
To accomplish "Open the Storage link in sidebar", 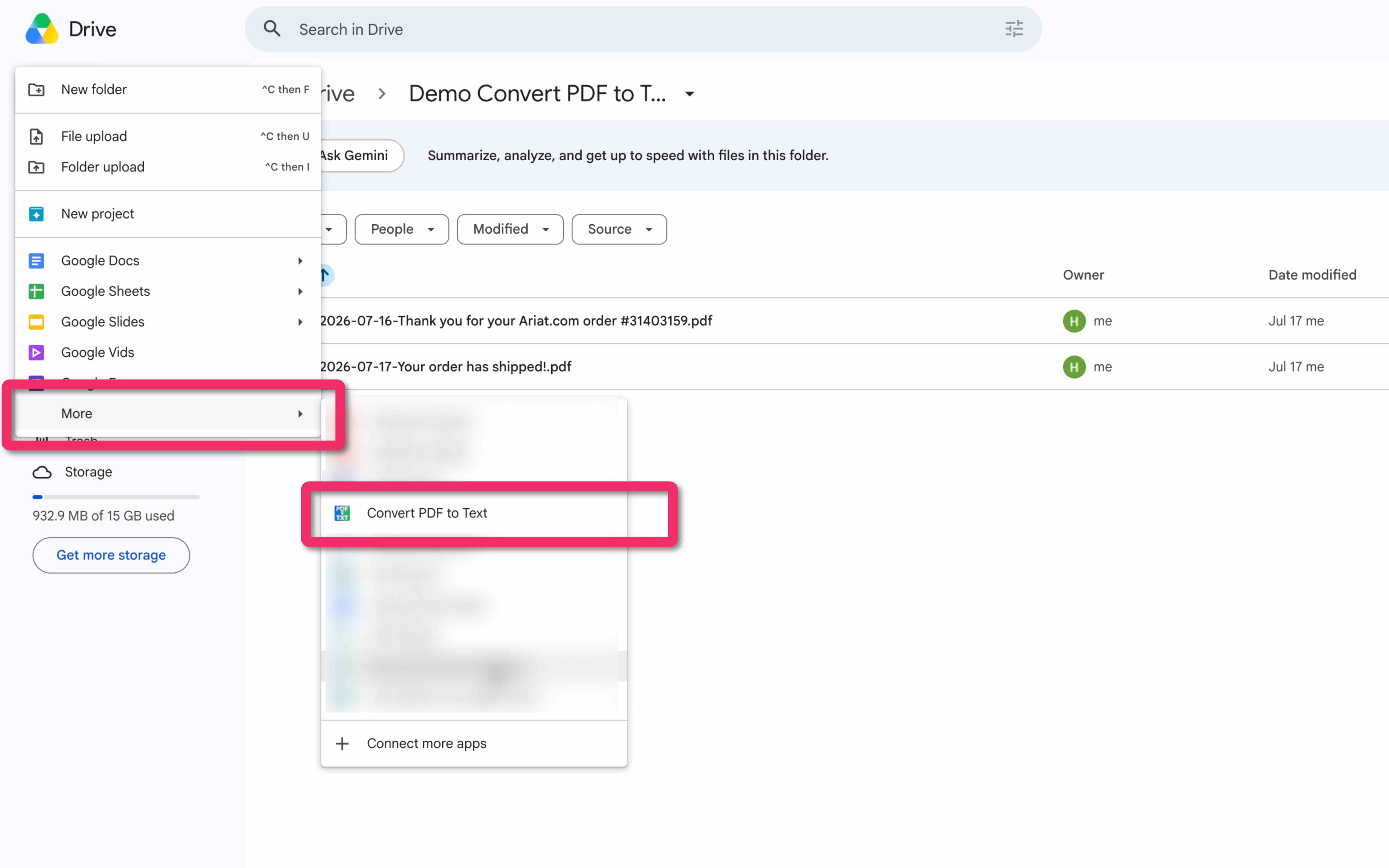I will click(88, 472).
